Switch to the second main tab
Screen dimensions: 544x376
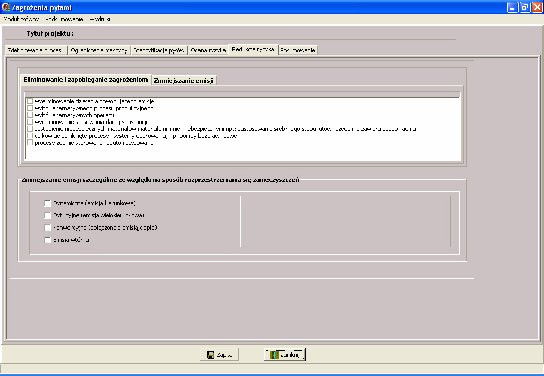[x=99, y=50]
